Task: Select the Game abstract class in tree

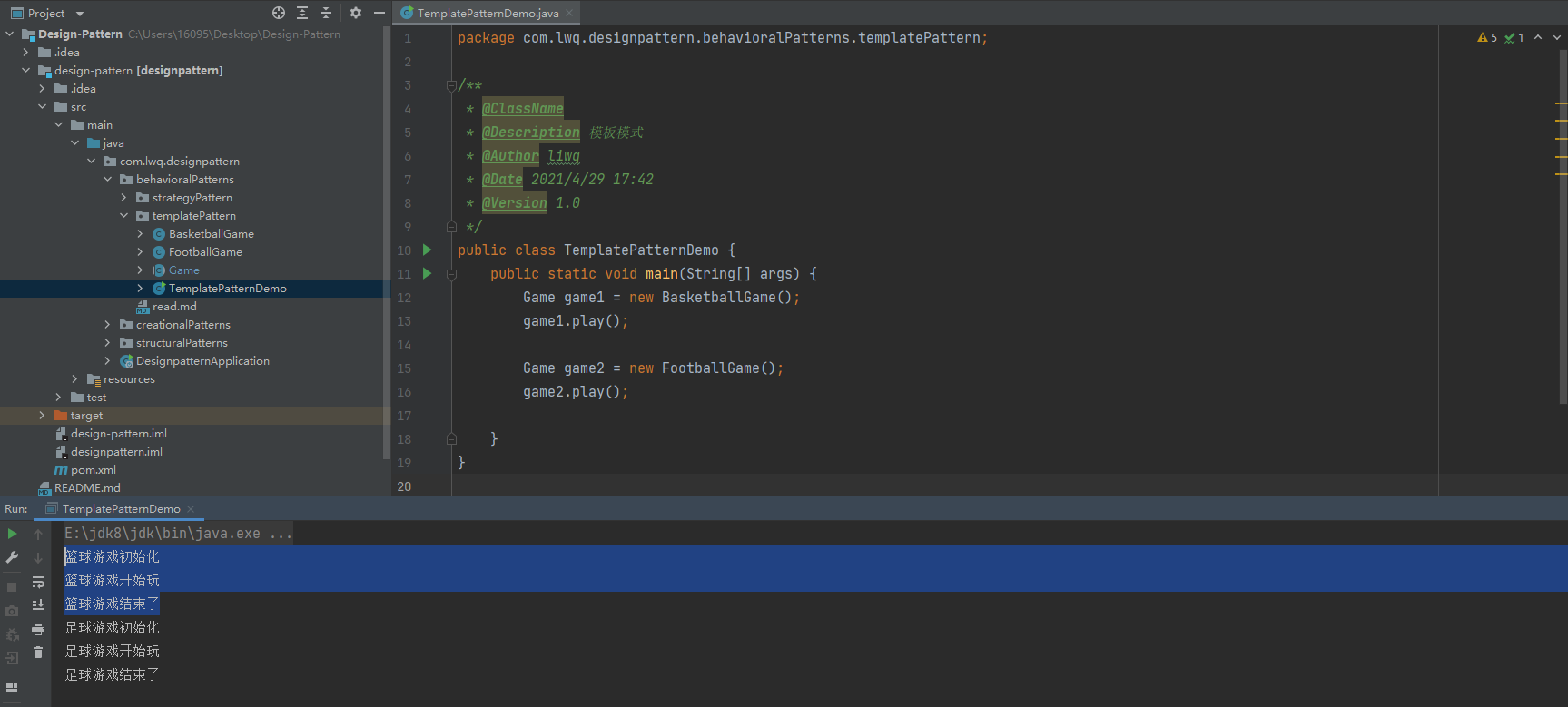Action: pos(183,270)
